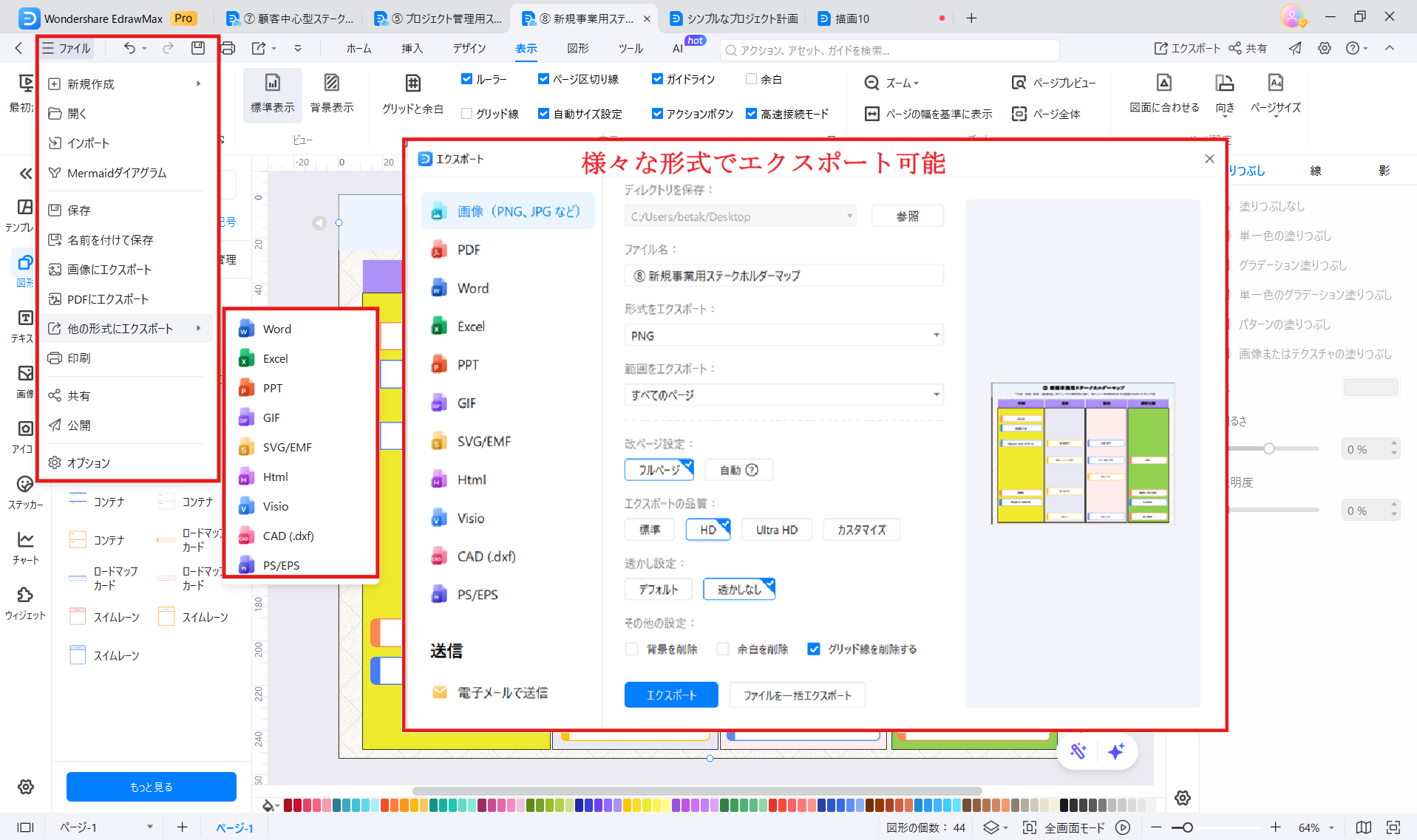Click the redo arrow icon

coord(168,48)
